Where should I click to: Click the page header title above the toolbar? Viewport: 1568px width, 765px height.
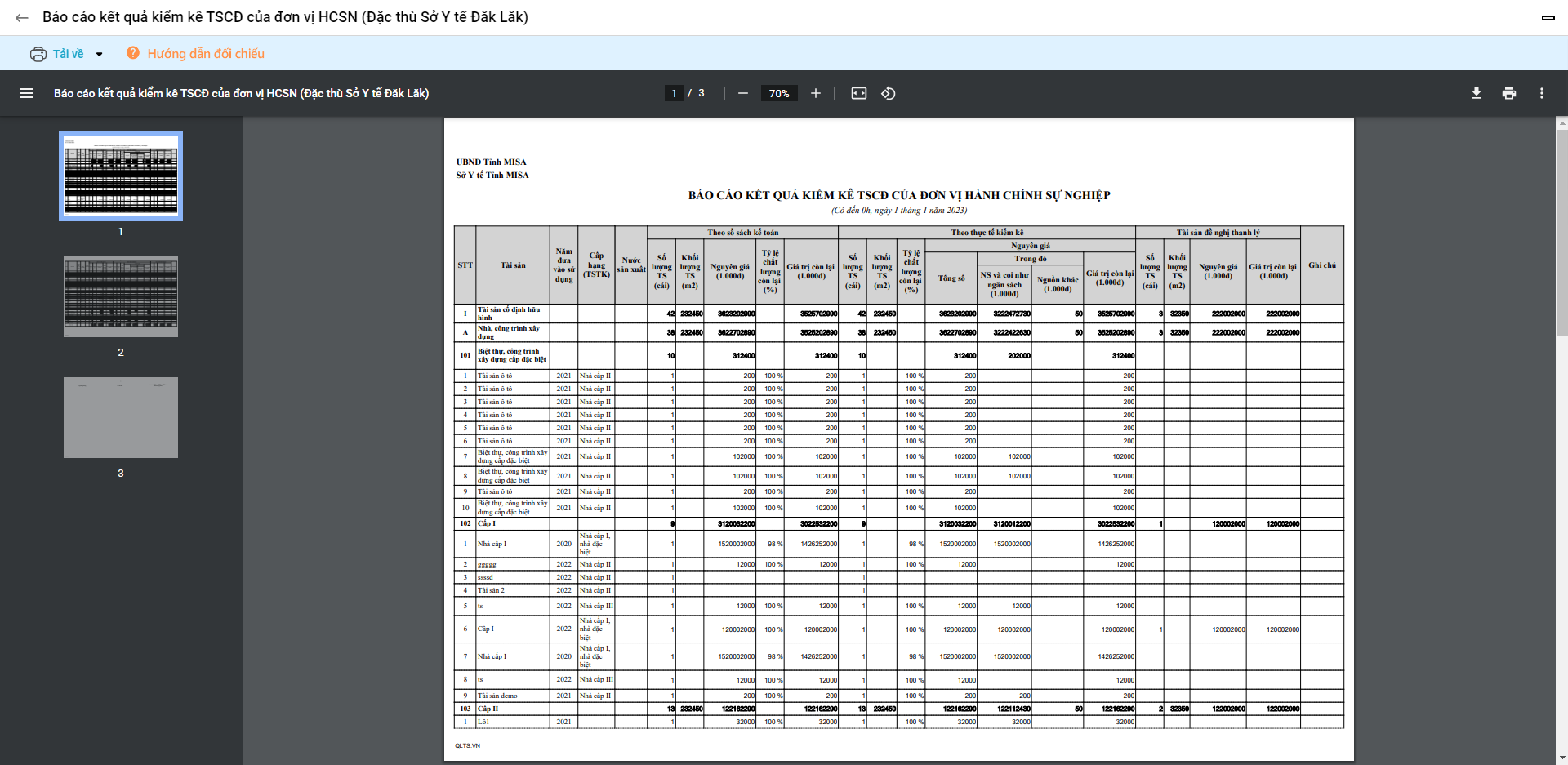285,17
